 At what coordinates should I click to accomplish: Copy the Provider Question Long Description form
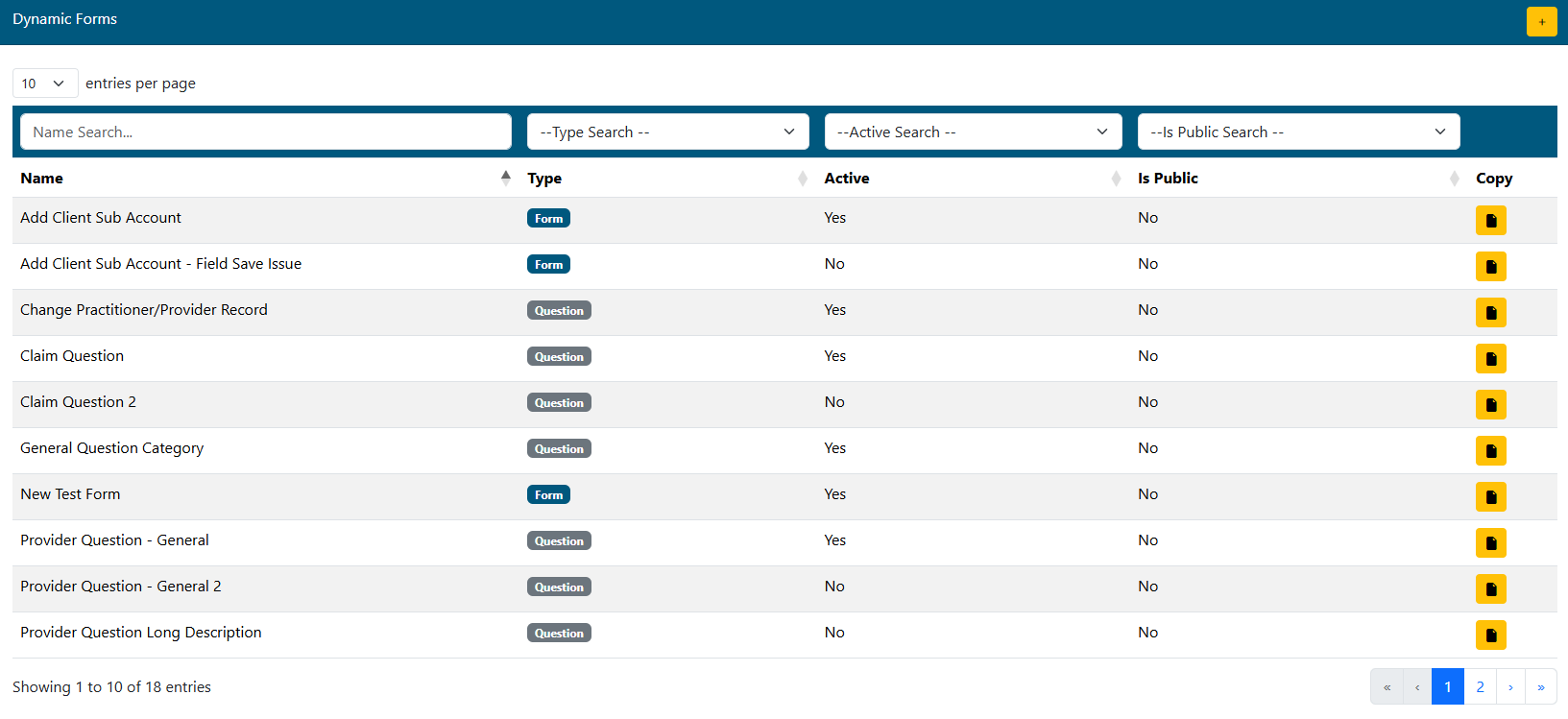click(x=1490, y=635)
